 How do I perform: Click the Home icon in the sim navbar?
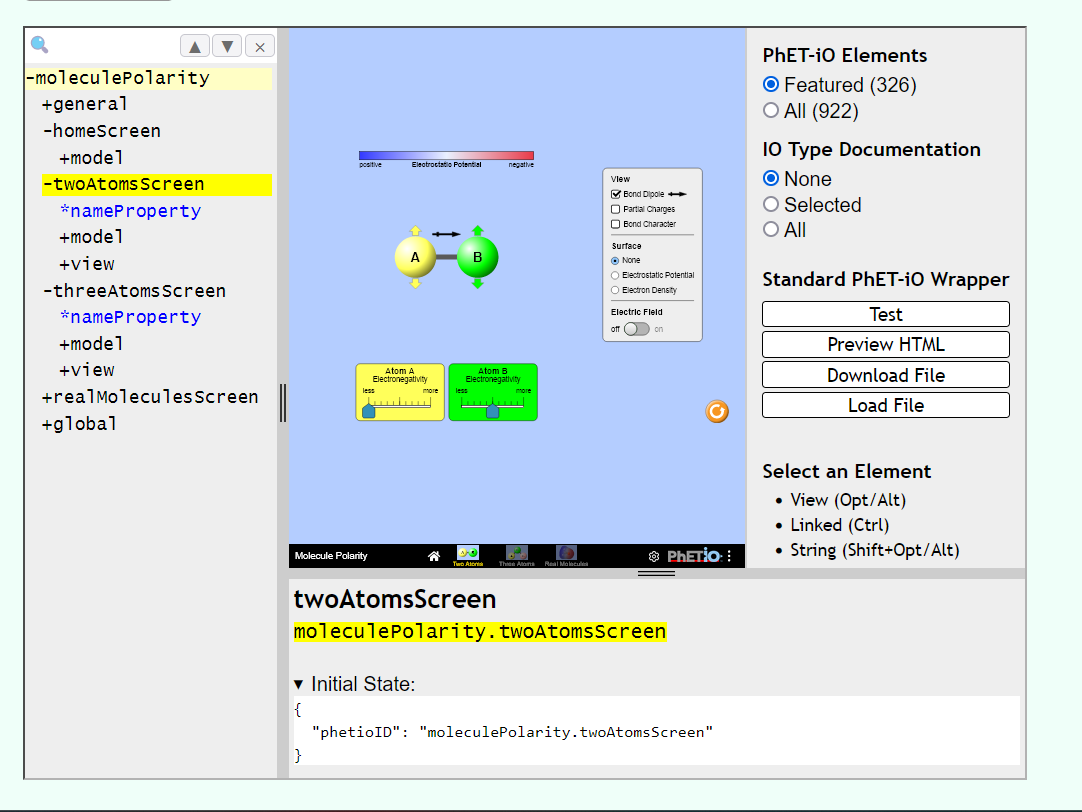coord(435,553)
